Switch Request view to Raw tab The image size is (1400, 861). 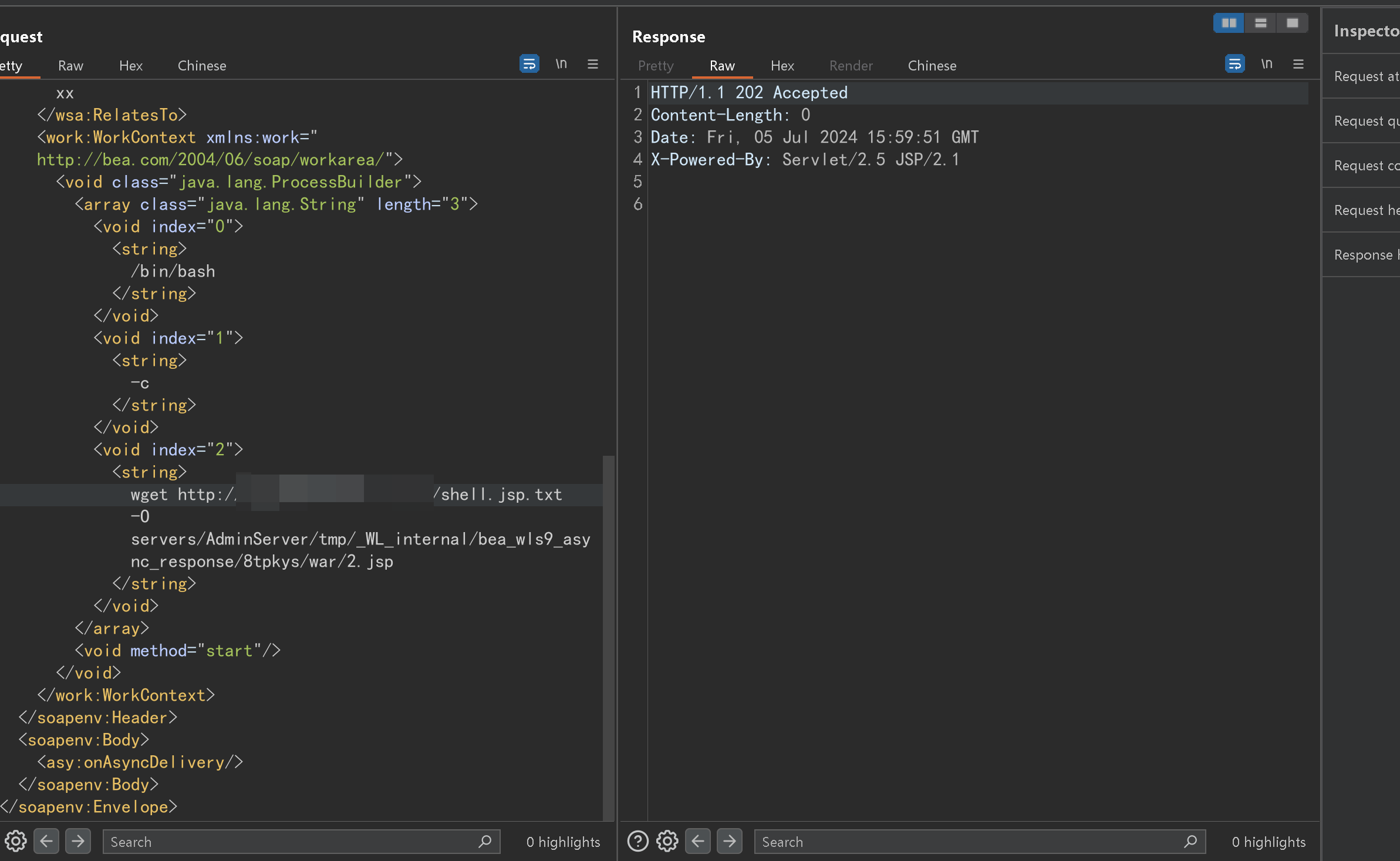[x=70, y=66]
